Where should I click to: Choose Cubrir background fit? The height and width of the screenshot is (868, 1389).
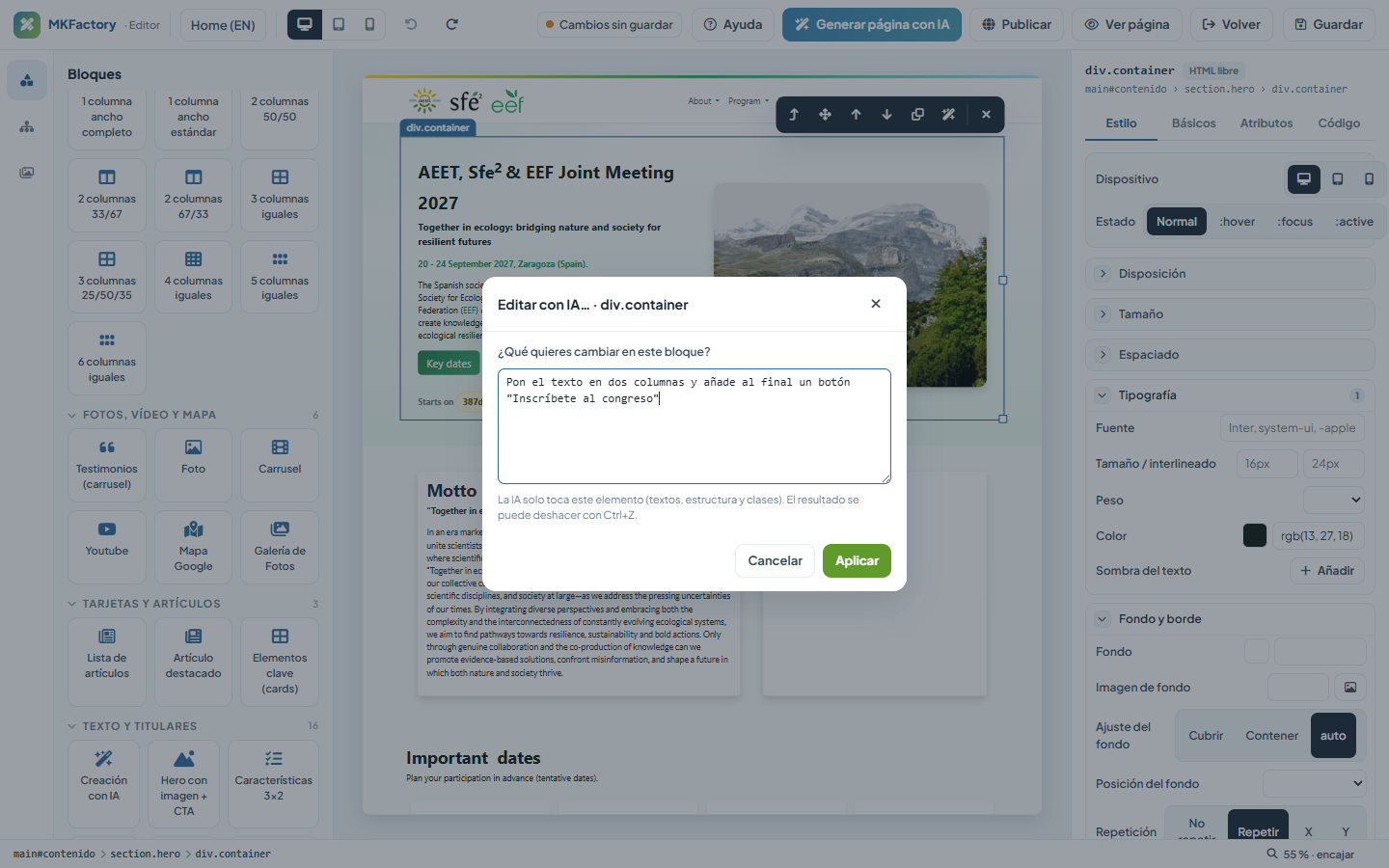(x=1206, y=736)
